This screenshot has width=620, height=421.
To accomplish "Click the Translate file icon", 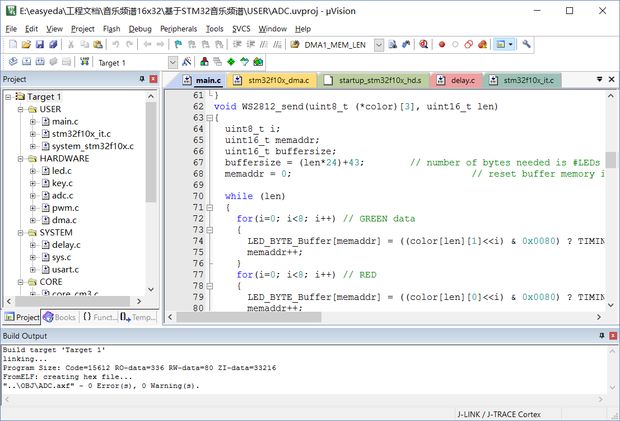I will pyautogui.click(x=13, y=62).
